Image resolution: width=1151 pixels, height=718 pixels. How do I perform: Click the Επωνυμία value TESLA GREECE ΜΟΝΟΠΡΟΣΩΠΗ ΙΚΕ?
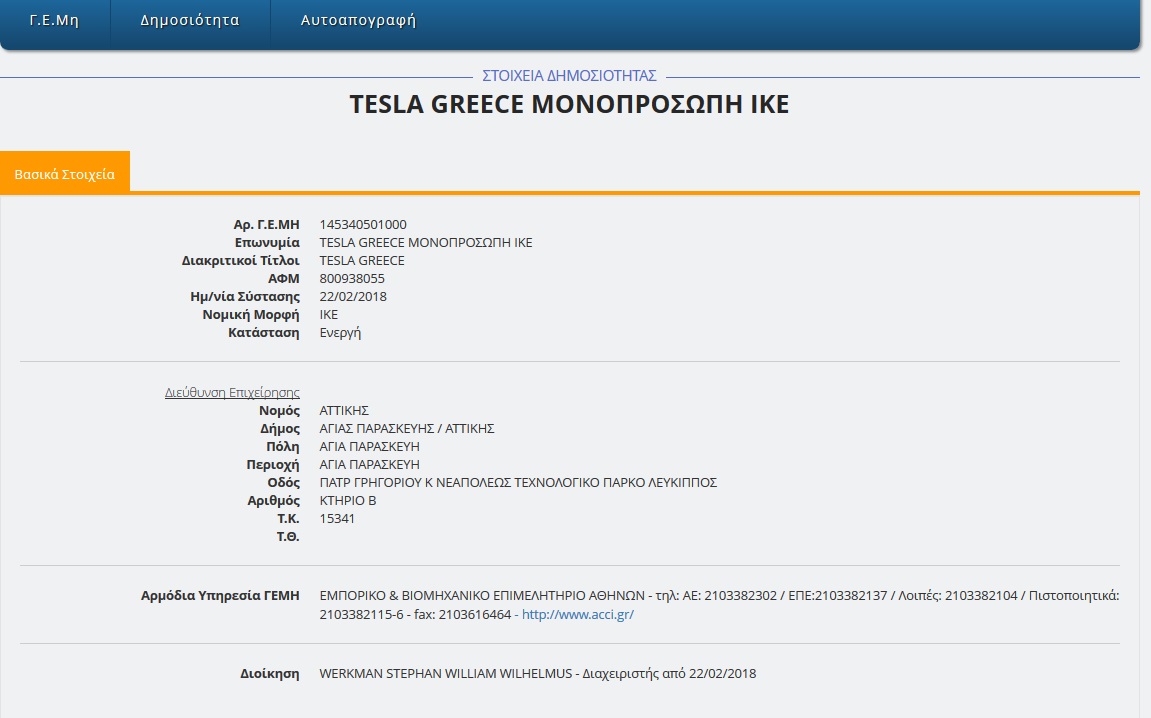[426, 242]
